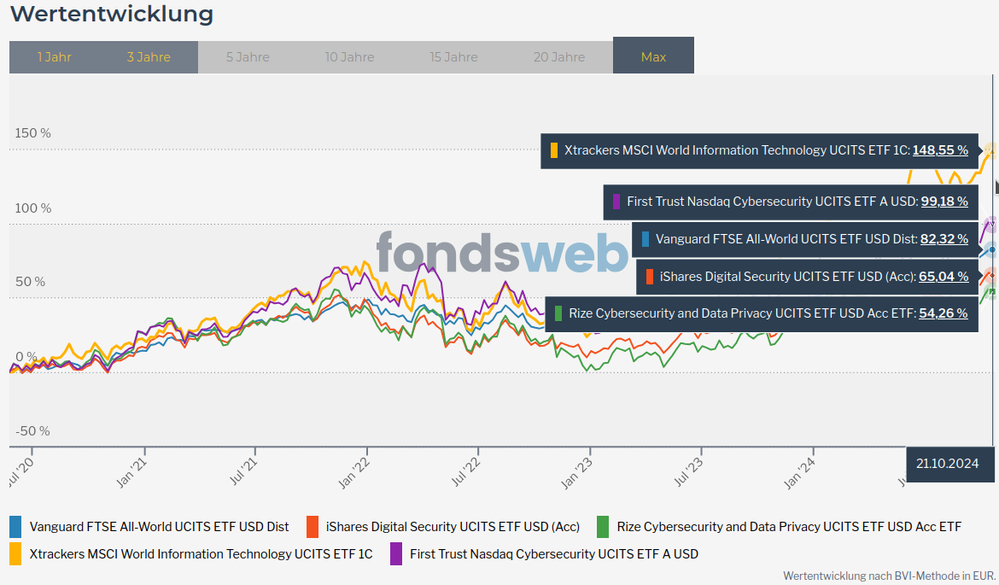
Task: Click Xtrackers tooltip value 148,55 %
Action: (x=940, y=150)
